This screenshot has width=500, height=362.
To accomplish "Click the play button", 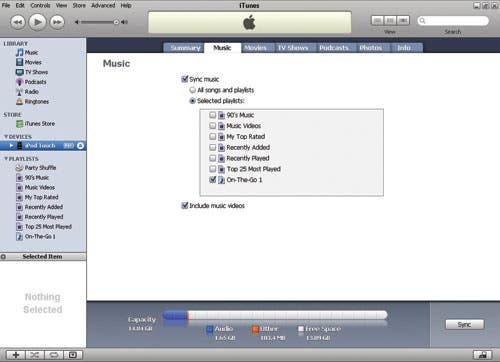I will click(x=37, y=22).
